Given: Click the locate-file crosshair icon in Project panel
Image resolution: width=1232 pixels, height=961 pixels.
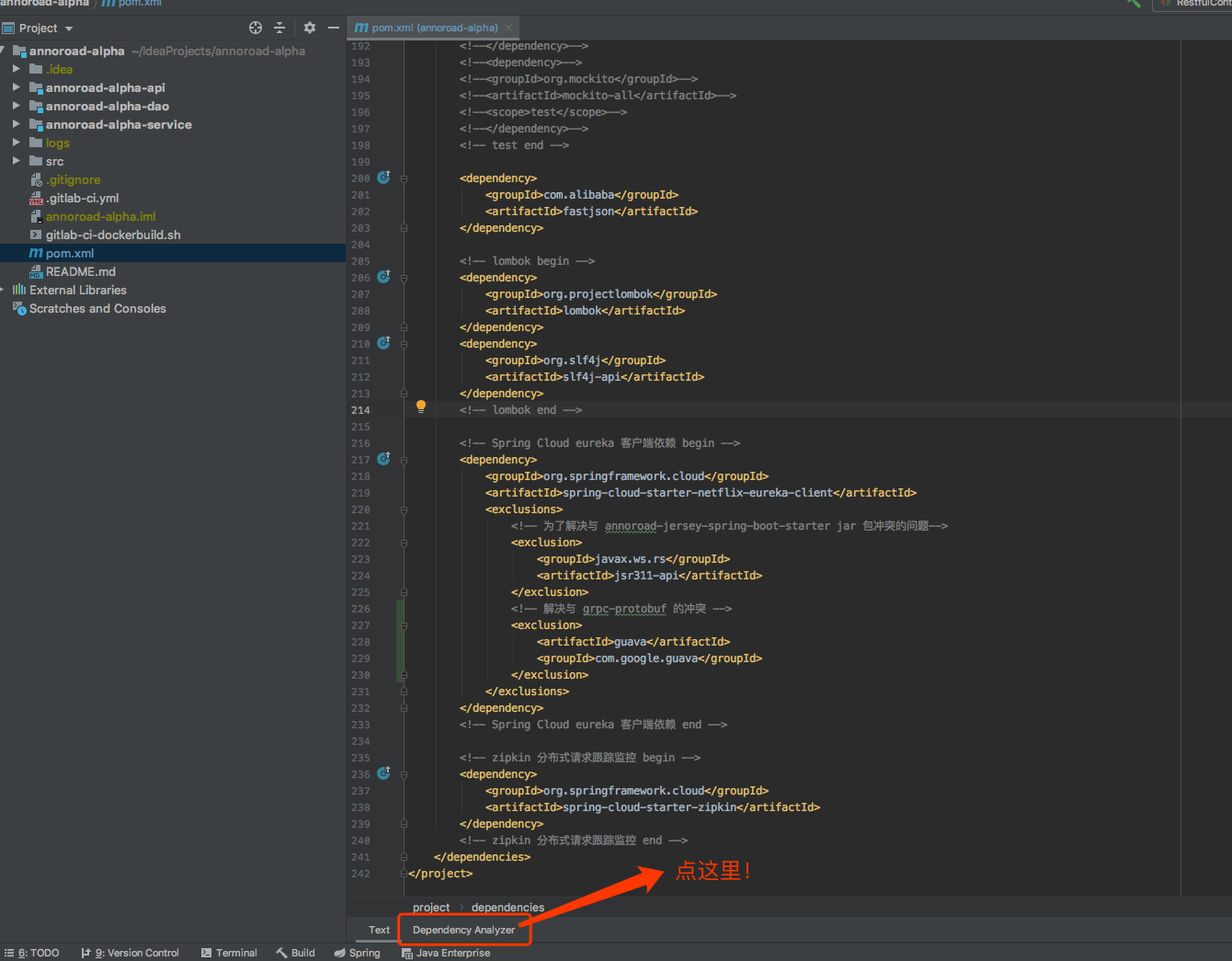Looking at the screenshot, I should [x=256, y=28].
